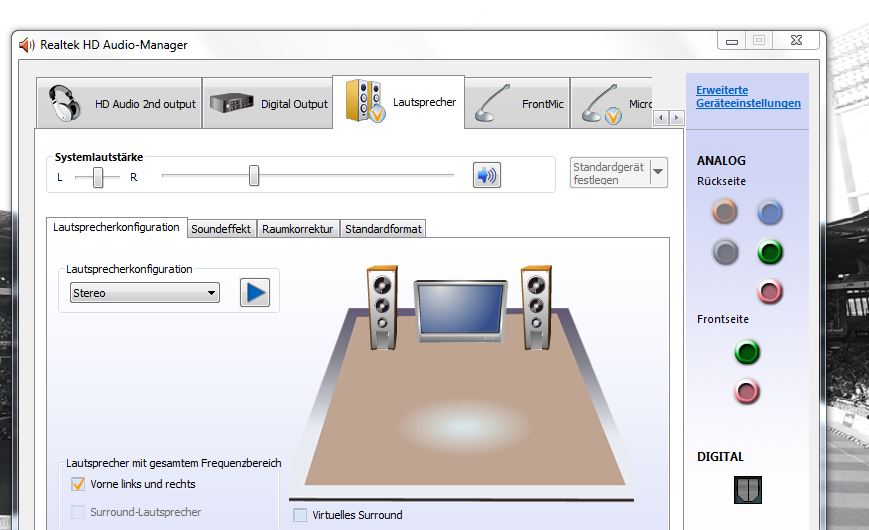Switch to HD Audio 2nd output tab
This screenshot has width=869, height=530.
119,103
